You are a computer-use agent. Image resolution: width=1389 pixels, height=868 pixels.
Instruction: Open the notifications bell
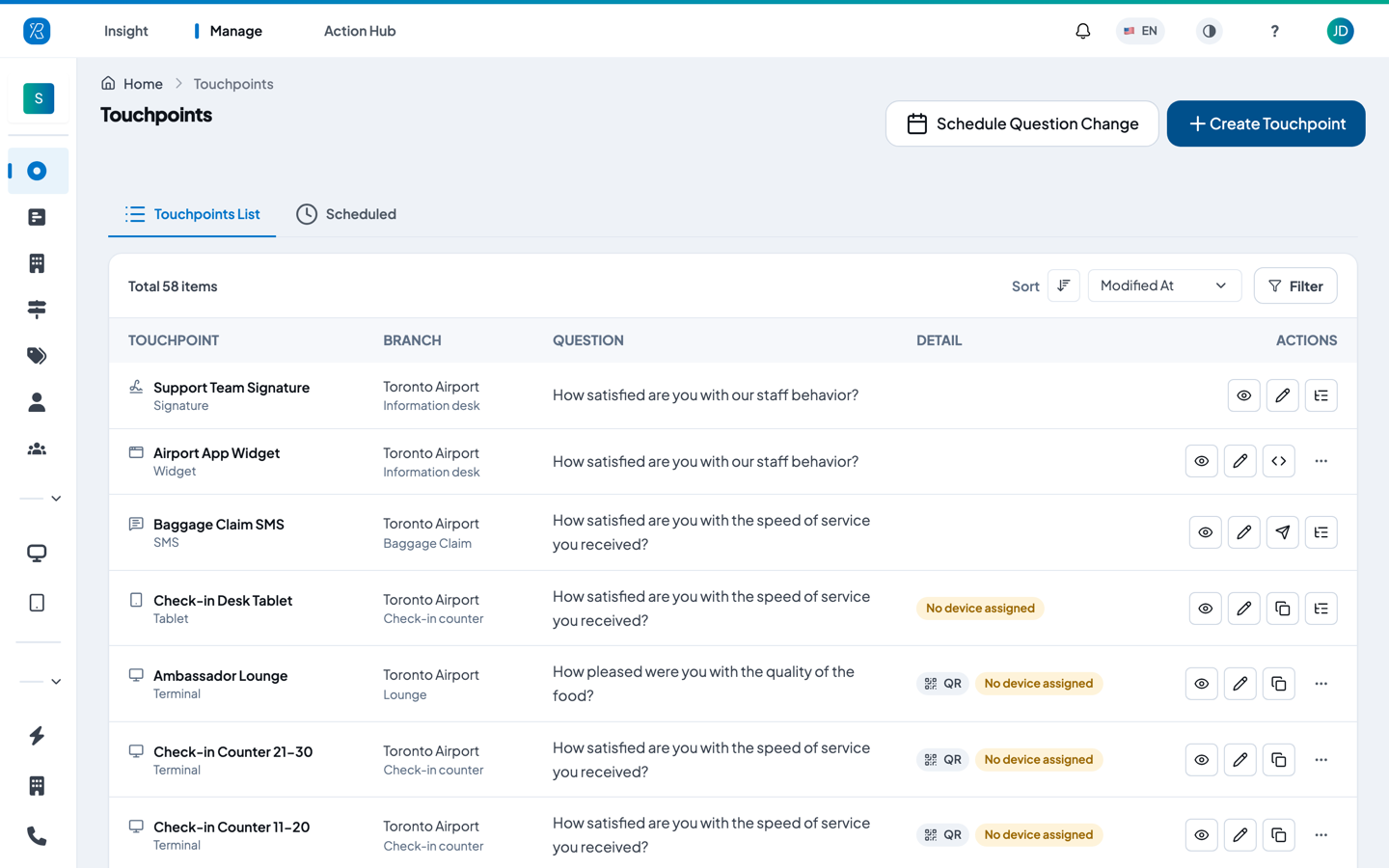click(x=1082, y=31)
